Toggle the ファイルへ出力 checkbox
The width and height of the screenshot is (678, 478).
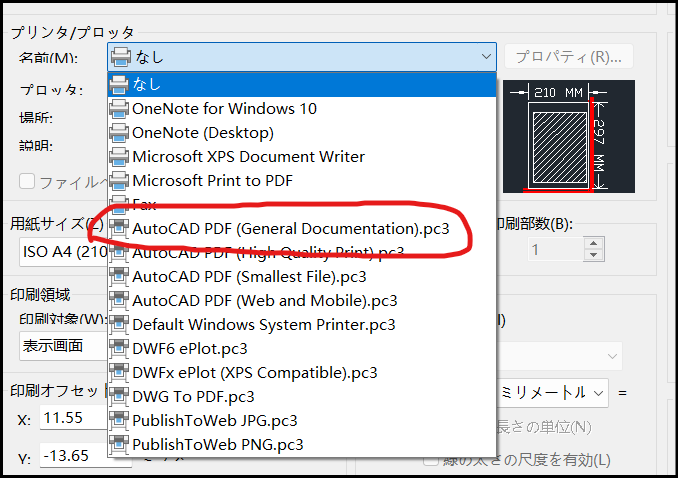(x=27, y=181)
